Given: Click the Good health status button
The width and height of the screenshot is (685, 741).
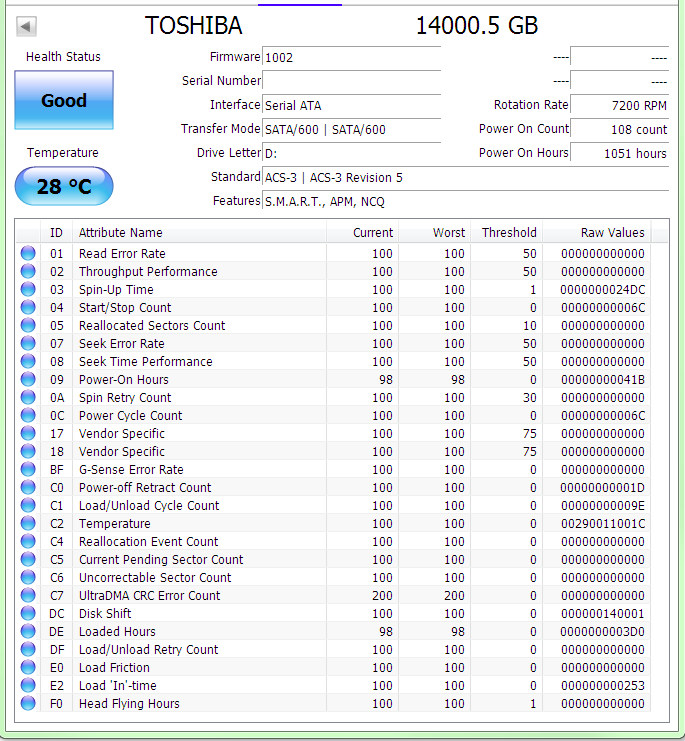Looking at the screenshot, I should pos(64,100).
